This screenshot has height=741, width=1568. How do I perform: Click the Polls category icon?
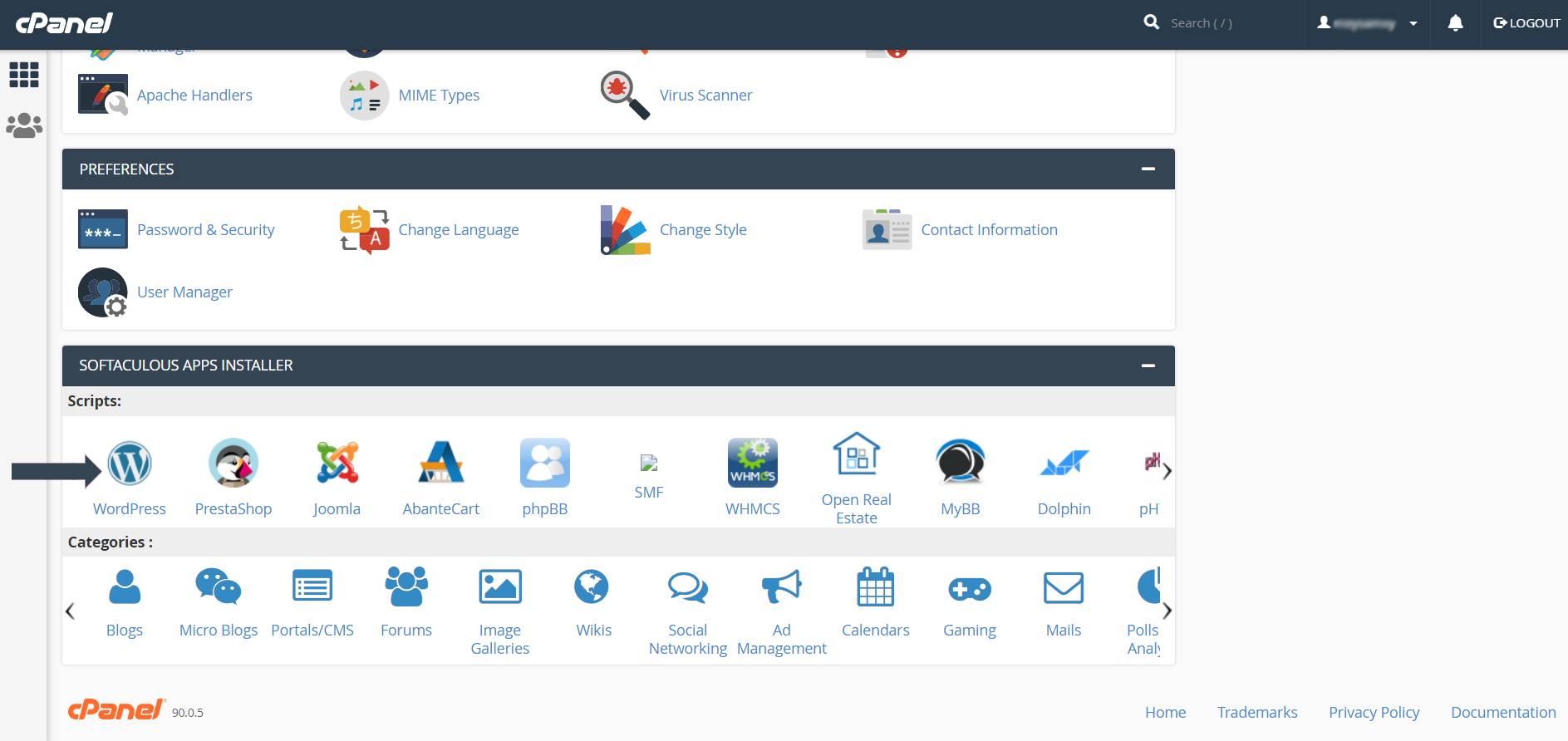point(1148,587)
